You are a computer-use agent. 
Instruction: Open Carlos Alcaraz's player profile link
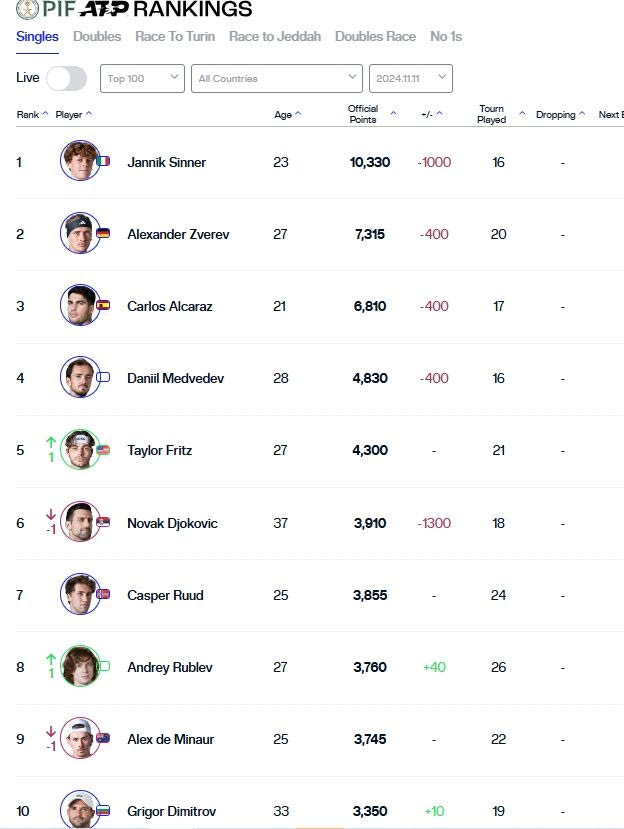169,306
